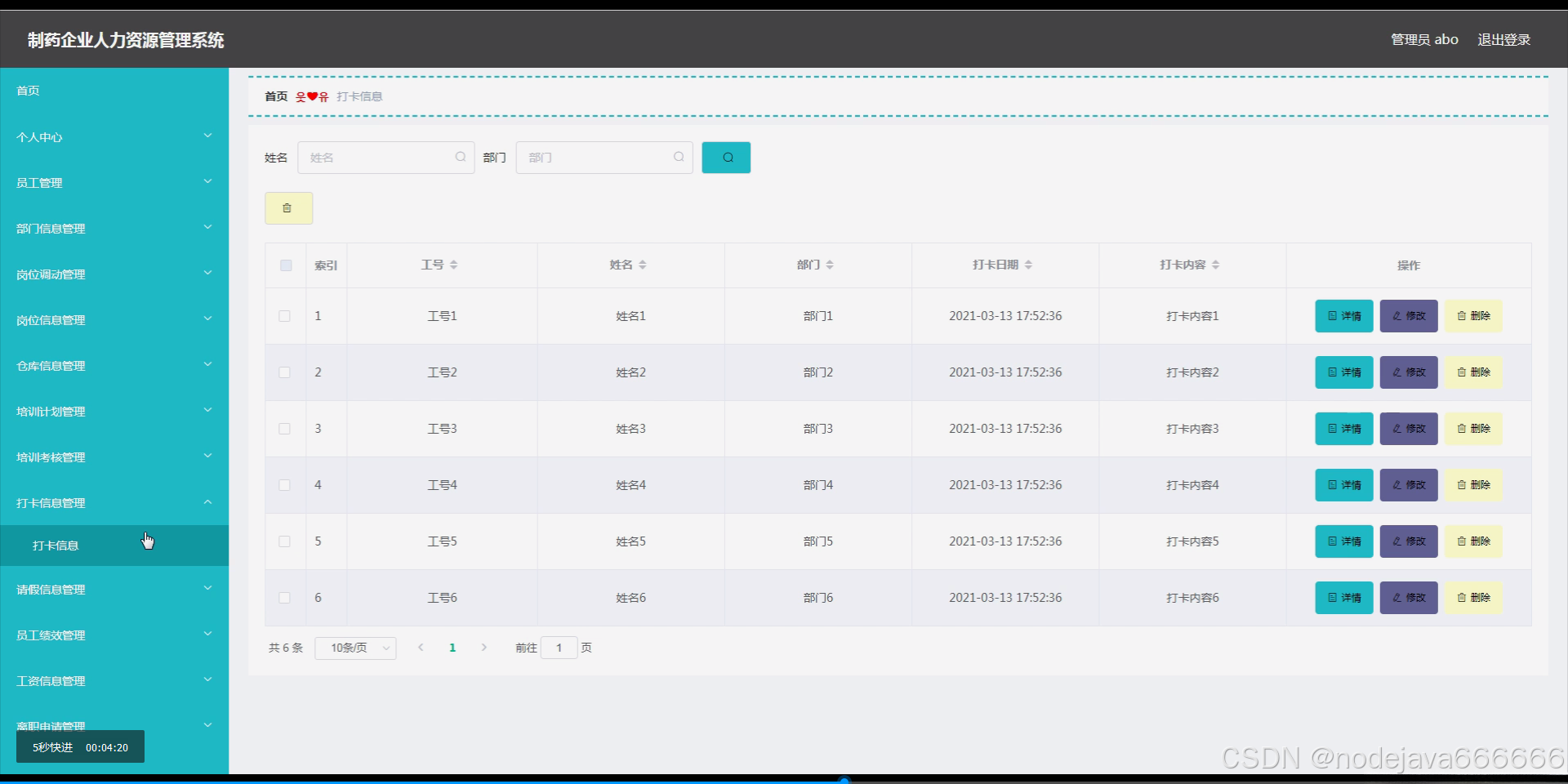Go to previous page arrow
The width and height of the screenshot is (1568, 784).
click(x=421, y=648)
